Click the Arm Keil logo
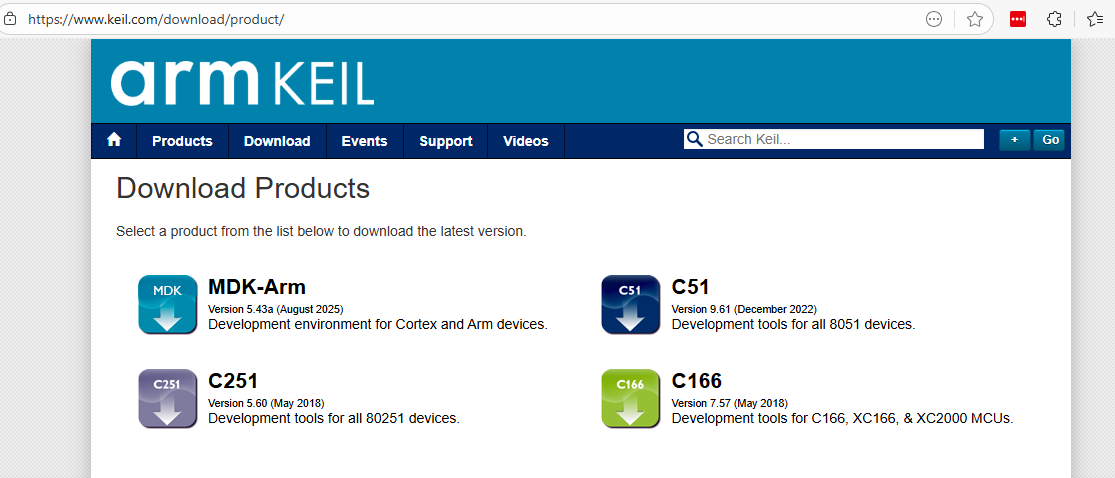Image resolution: width=1115 pixels, height=478 pixels. tap(242, 82)
